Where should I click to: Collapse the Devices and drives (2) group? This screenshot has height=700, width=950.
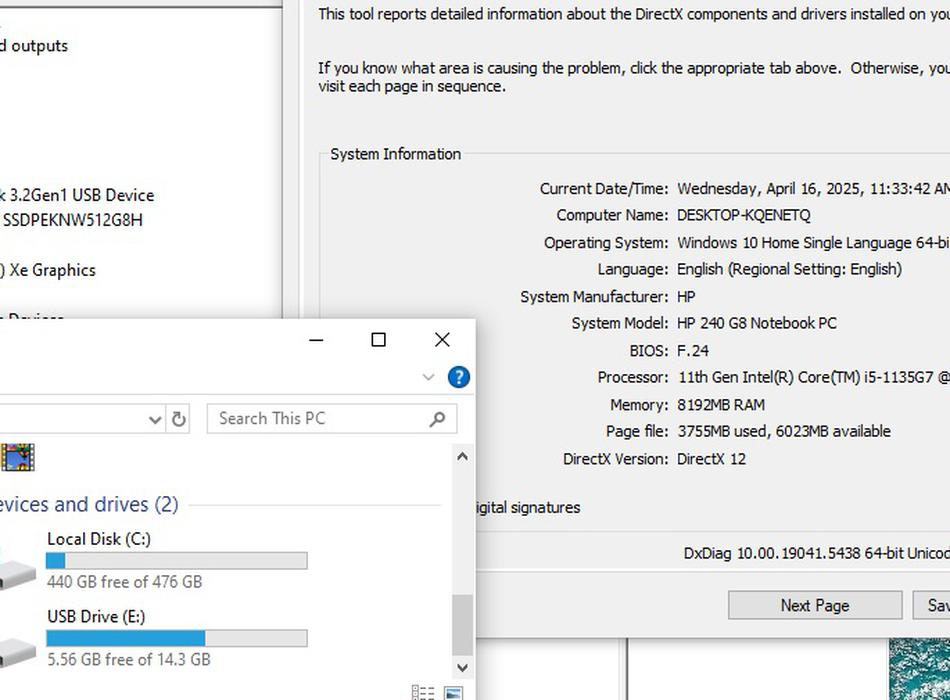click(x=88, y=504)
